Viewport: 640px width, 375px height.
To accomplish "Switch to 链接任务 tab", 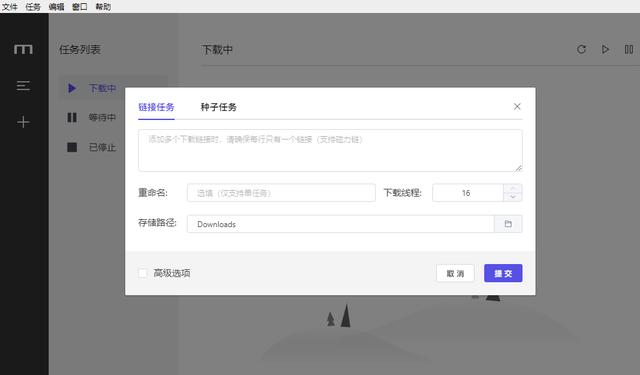I will (156, 107).
